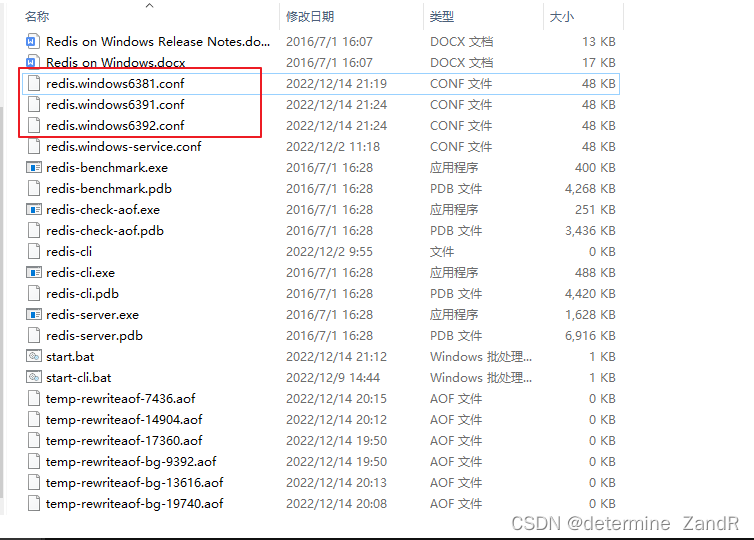Click the application icon of redis-cli.exe

34,273
